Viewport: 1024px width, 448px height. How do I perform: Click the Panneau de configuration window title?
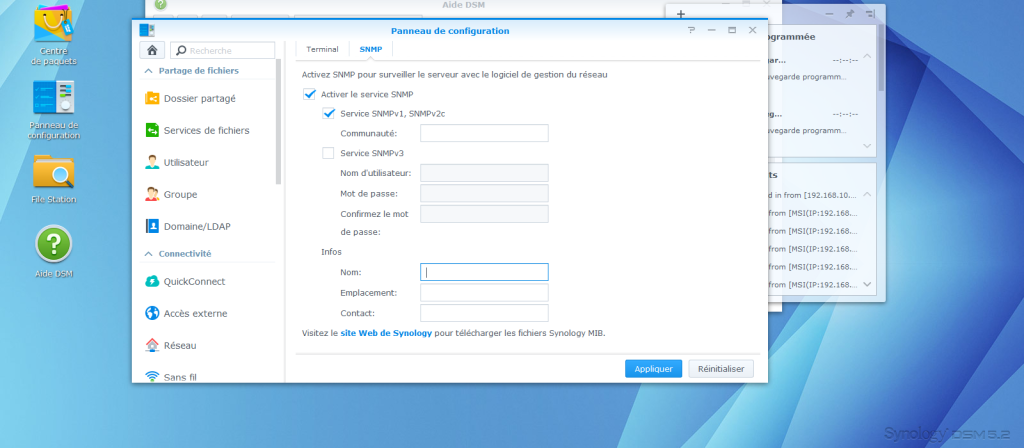450,31
